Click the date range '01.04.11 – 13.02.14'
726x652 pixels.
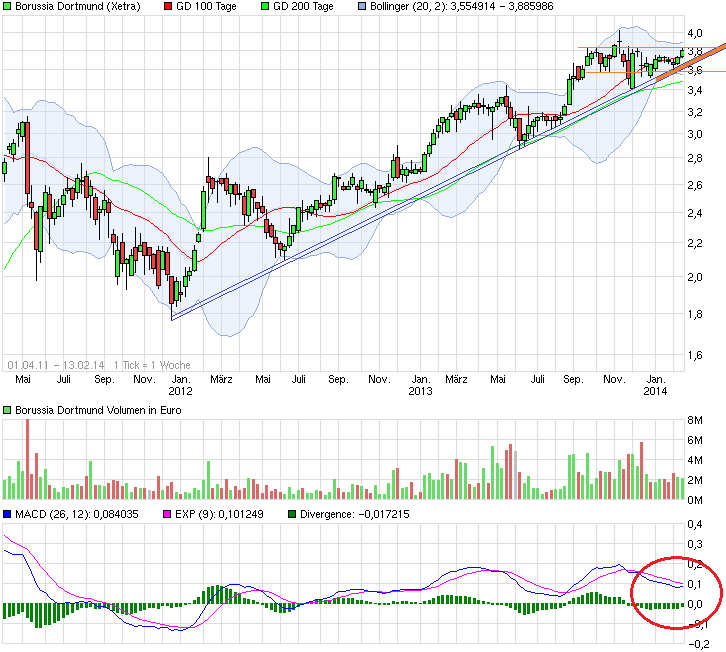[x=56, y=365]
